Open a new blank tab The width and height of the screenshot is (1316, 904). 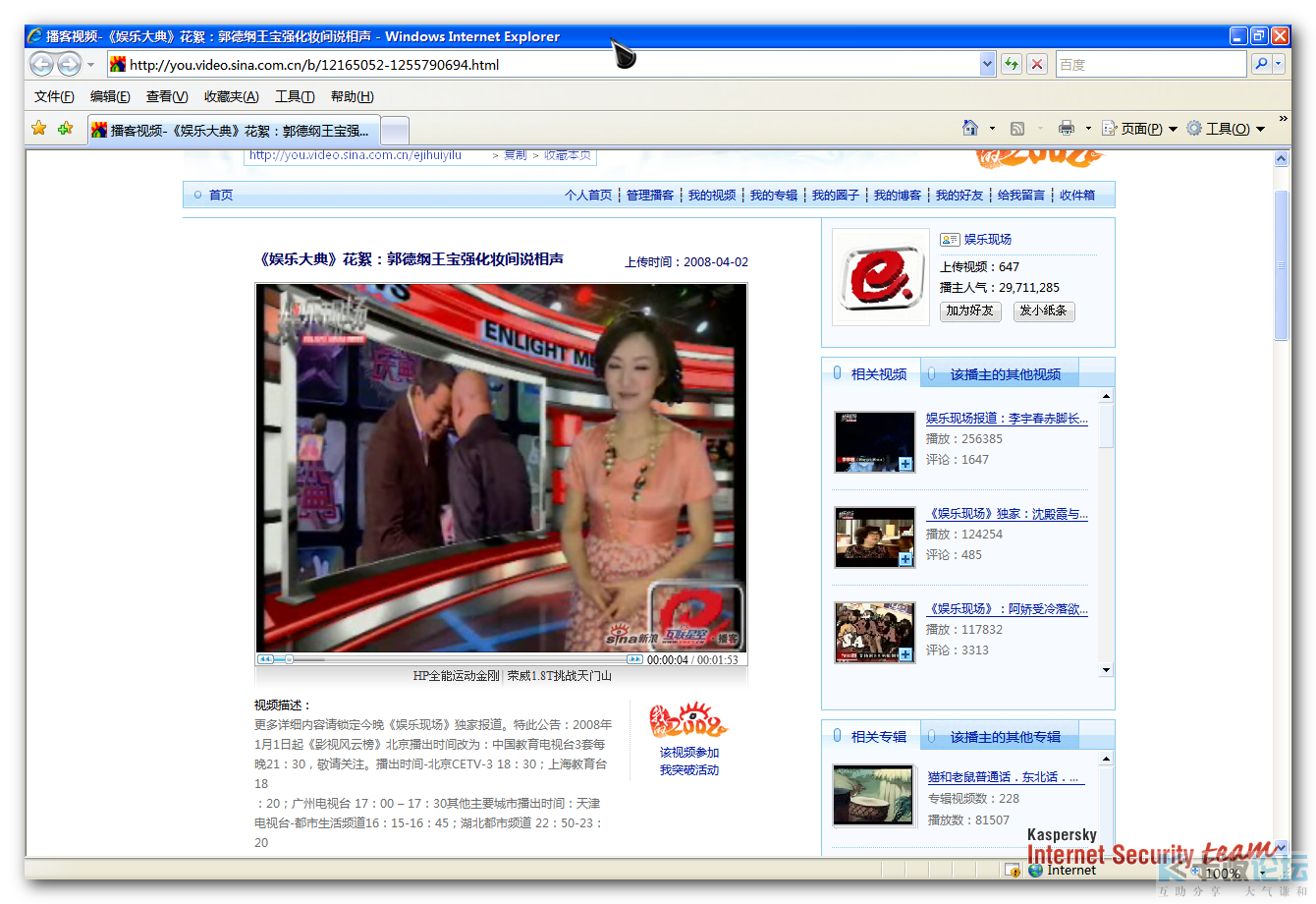point(395,130)
